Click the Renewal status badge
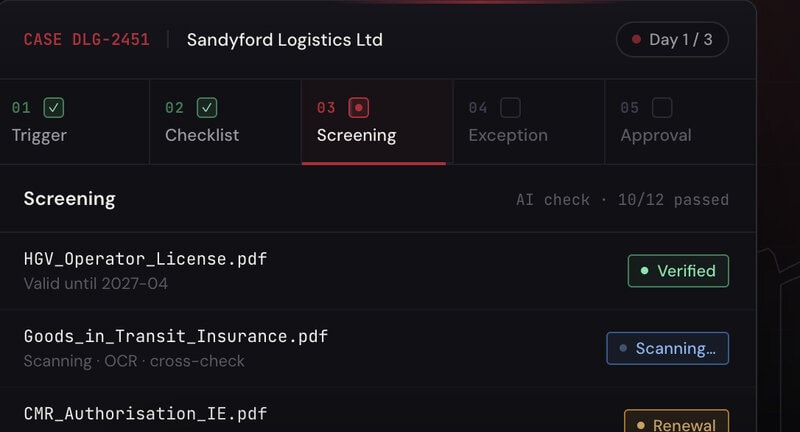The width and height of the screenshot is (800, 432). [x=677, y=421]
